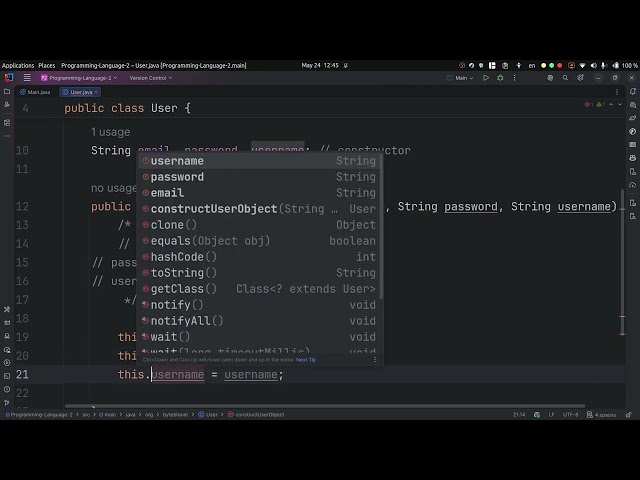This screenshot has width=640, height=480.
Task: Select the User.java editor tab
Action: pos(78,92)
